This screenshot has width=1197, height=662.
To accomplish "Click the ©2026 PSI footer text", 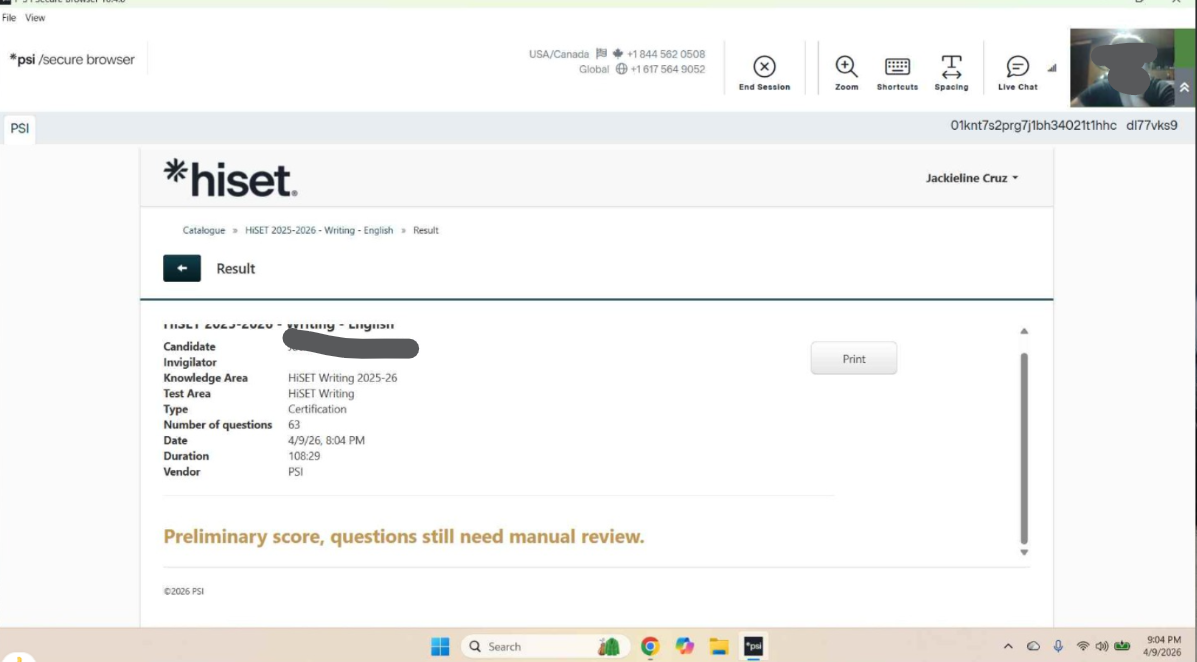I will (x=183, y=591).
